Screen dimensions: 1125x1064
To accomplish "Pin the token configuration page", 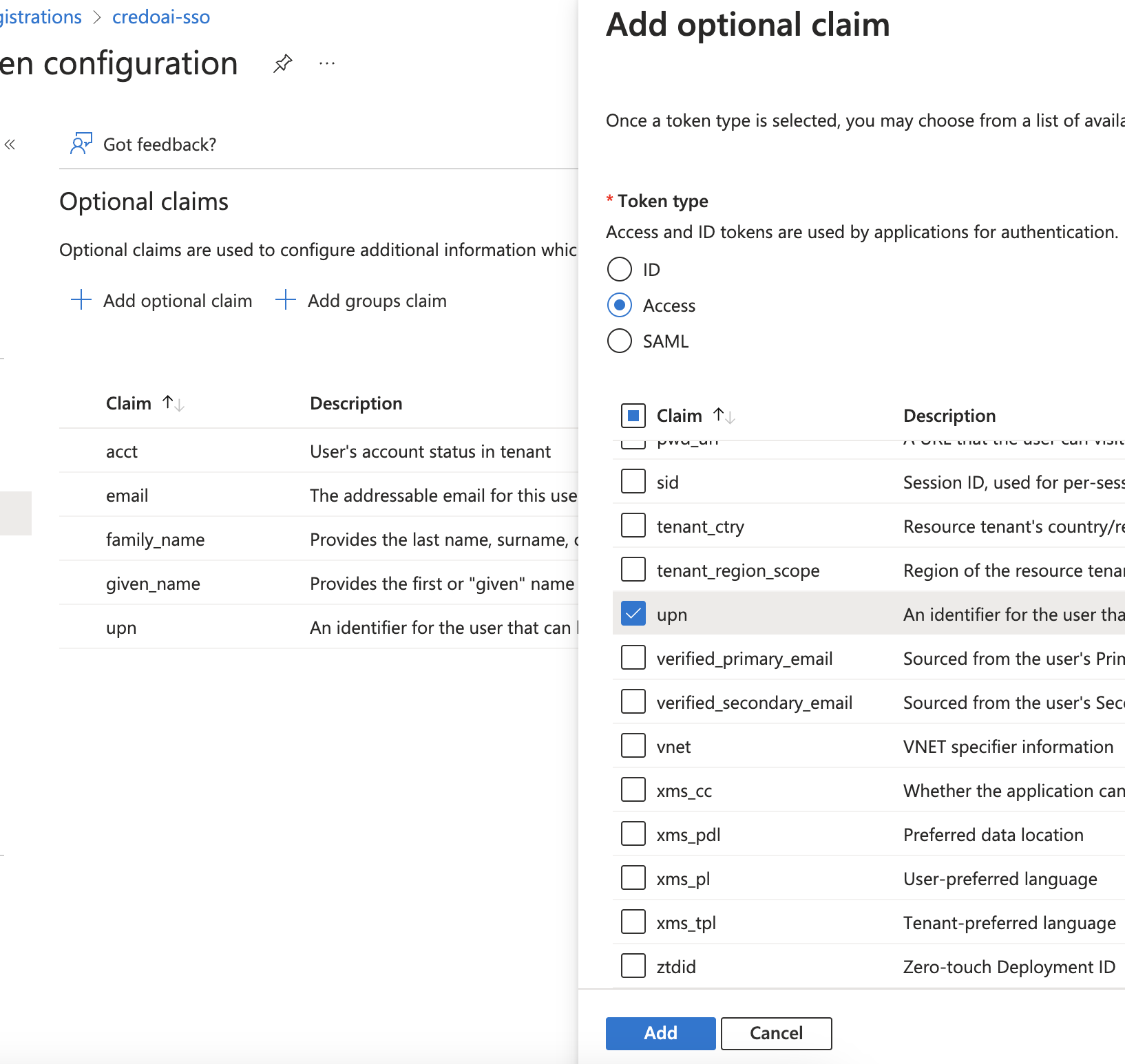I will click(282, 64).
